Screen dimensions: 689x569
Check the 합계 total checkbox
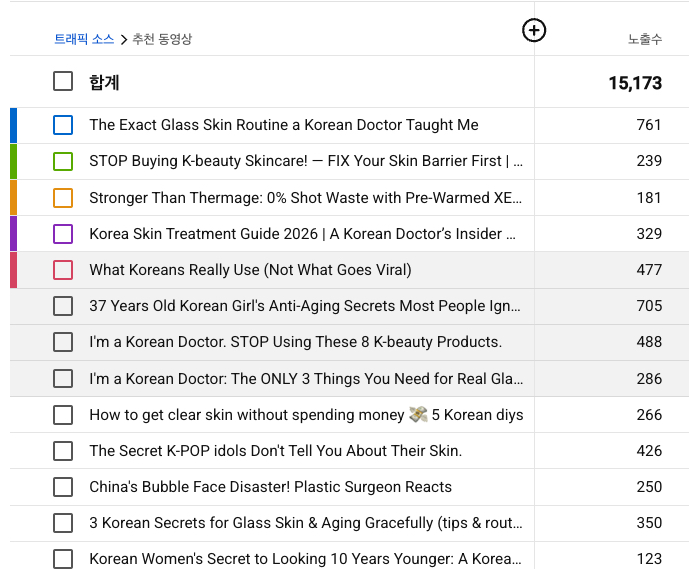point(63,81)
